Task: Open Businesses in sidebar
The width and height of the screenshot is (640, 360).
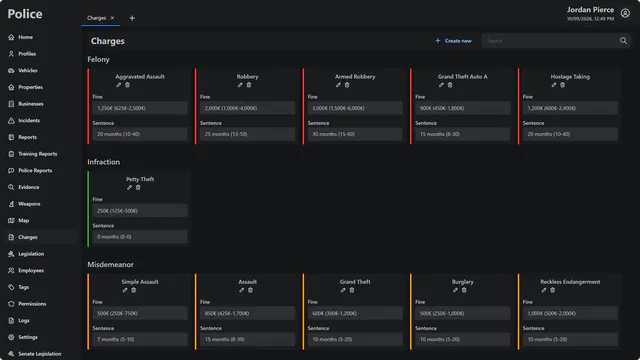Action: (40, 104)
